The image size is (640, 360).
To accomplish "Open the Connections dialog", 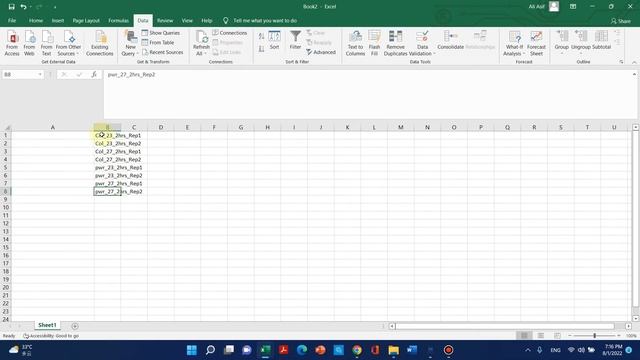I will point(230,33).
